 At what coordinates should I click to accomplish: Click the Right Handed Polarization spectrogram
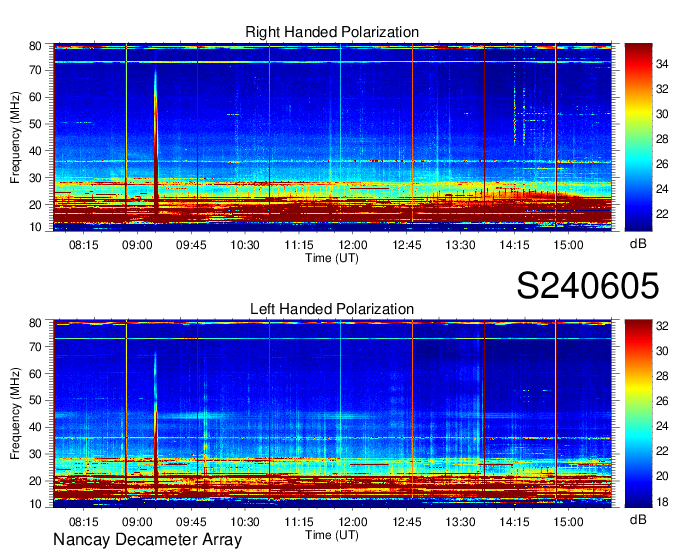coord(332,137)
